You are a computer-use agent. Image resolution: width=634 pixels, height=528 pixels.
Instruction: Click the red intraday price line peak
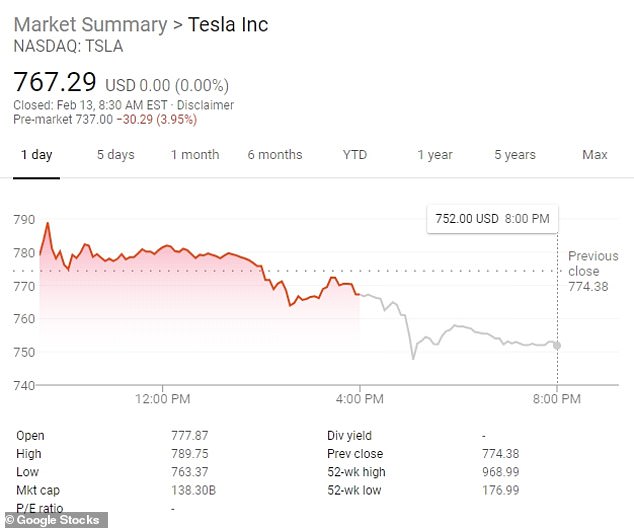pyautogui.click(x=47, y=224)
